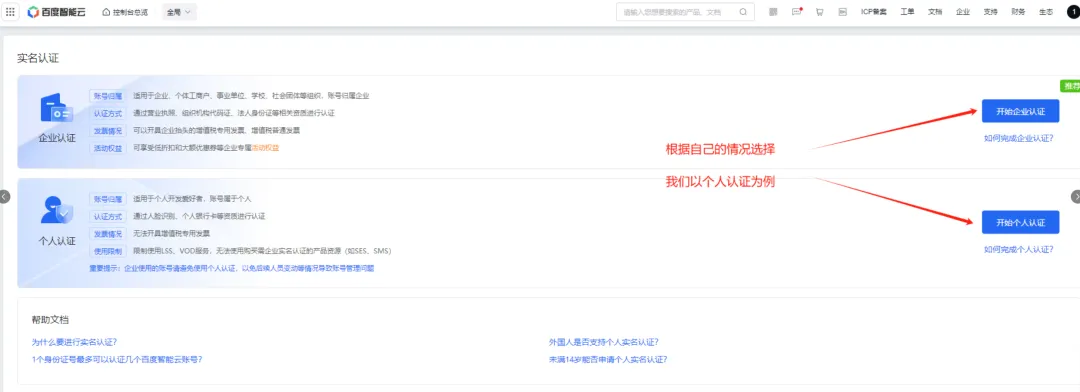Screen dimensions: 1080x392
Task: Open 工单 menu item
Action: 908,12
